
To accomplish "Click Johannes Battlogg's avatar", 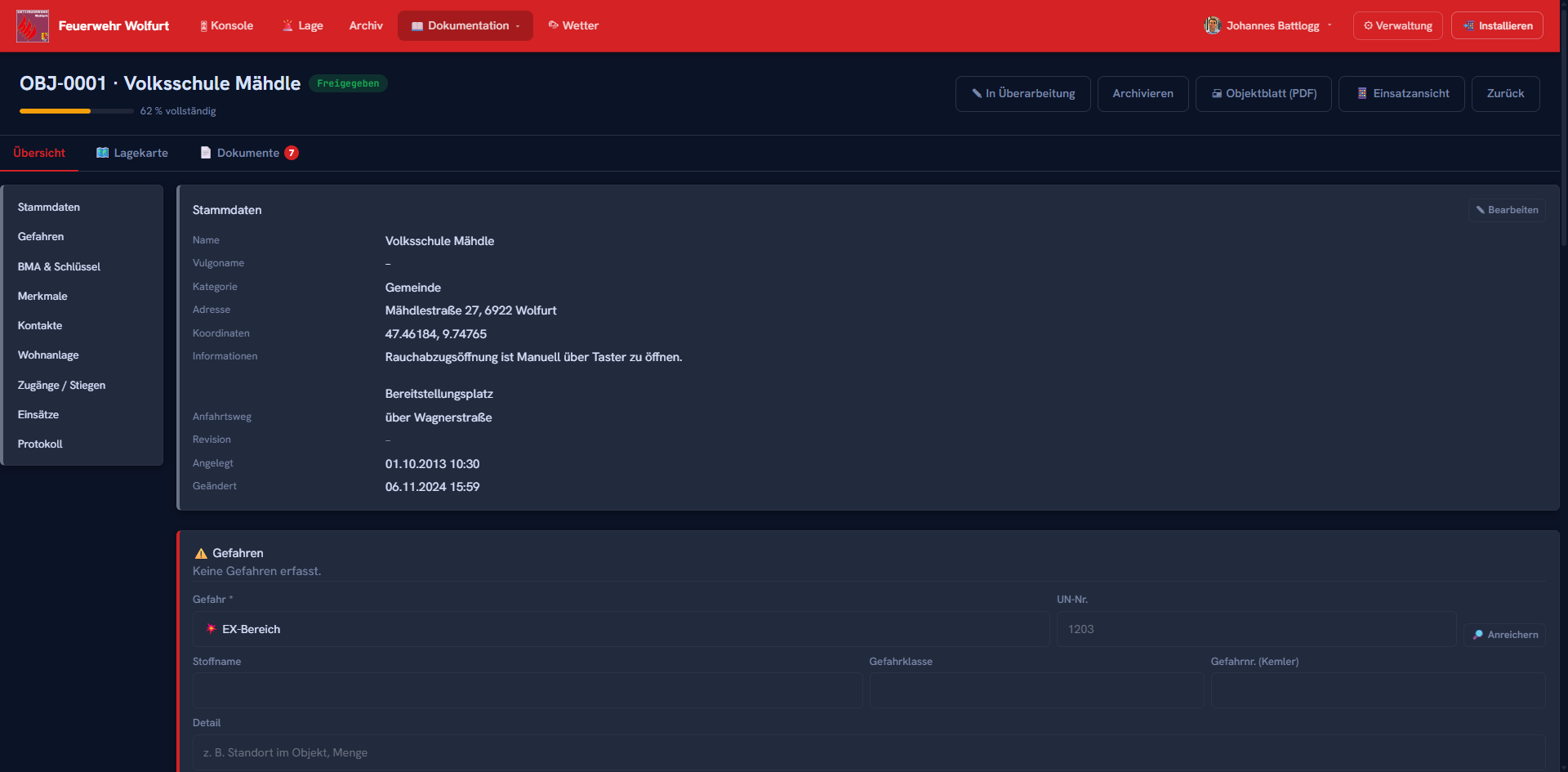I will point(1213,25).
